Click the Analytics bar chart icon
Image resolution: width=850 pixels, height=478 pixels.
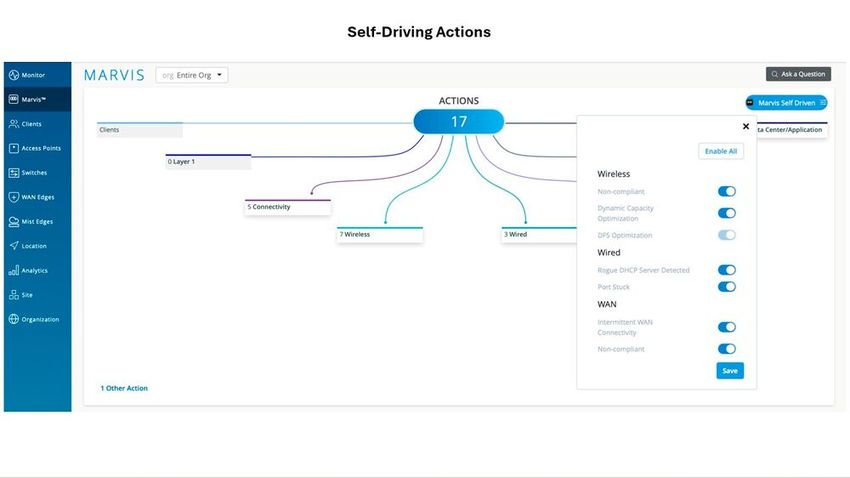[x=14, y=270]
